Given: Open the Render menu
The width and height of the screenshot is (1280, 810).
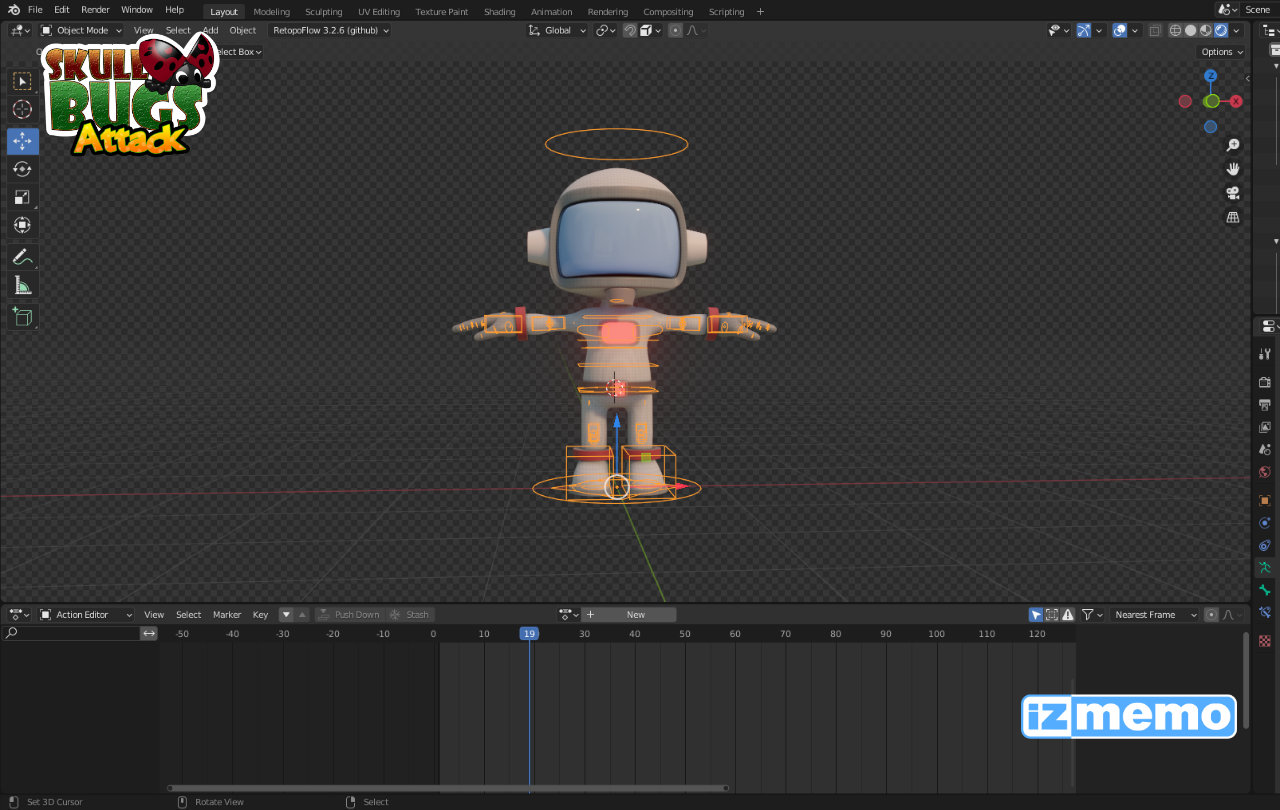Looking at the screenshot, I should [x=95, y=10].
